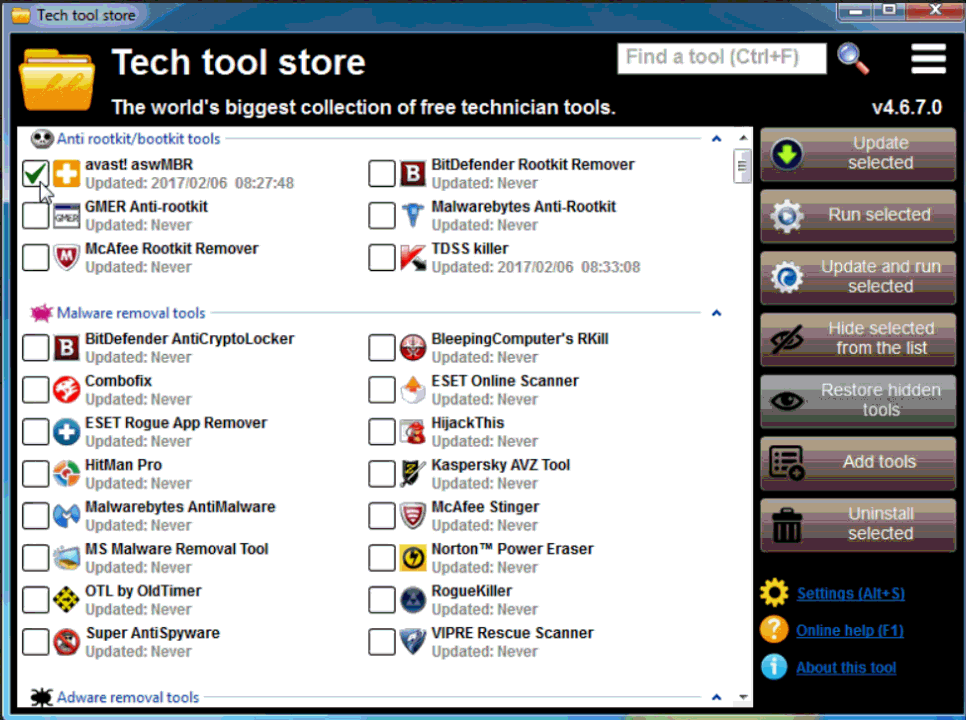Screen dimensions: 966x720
Task: Click the Combofix tool icon
Action: click(x=67, y=389)
